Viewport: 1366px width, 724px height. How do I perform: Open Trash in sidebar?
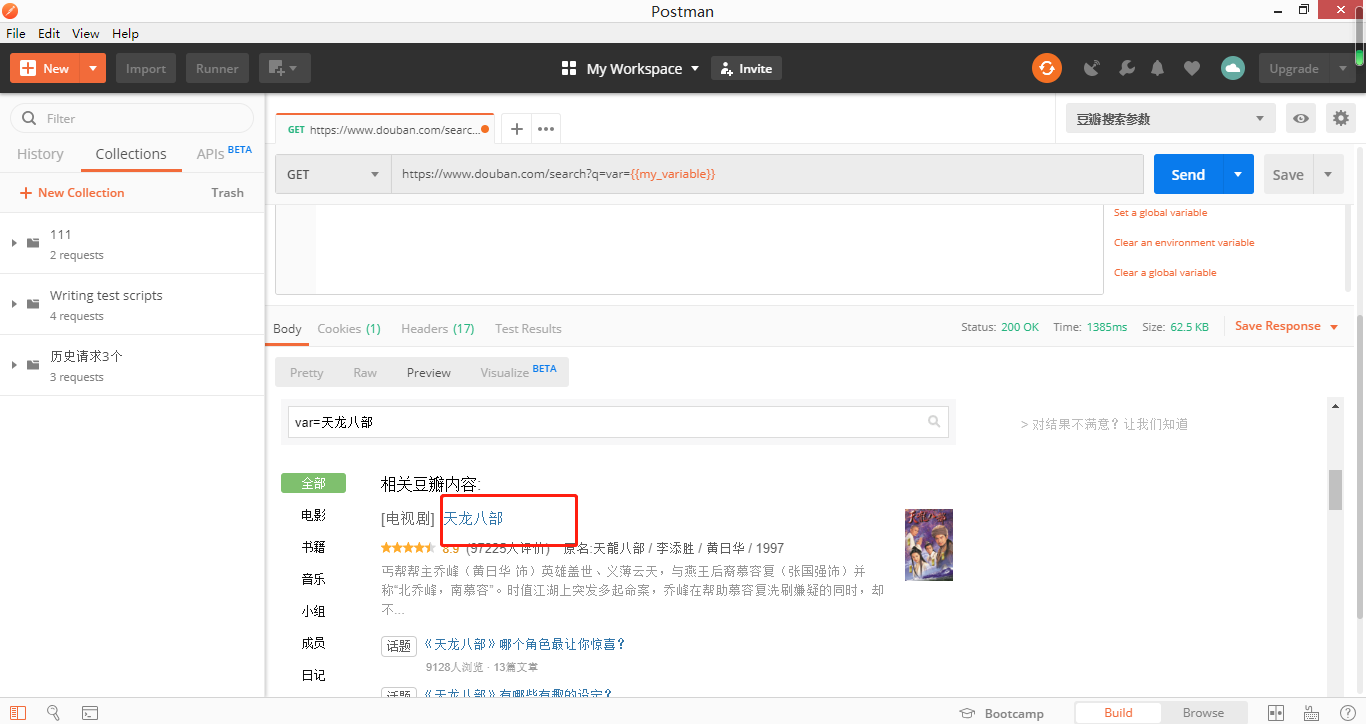pos(227,192)
